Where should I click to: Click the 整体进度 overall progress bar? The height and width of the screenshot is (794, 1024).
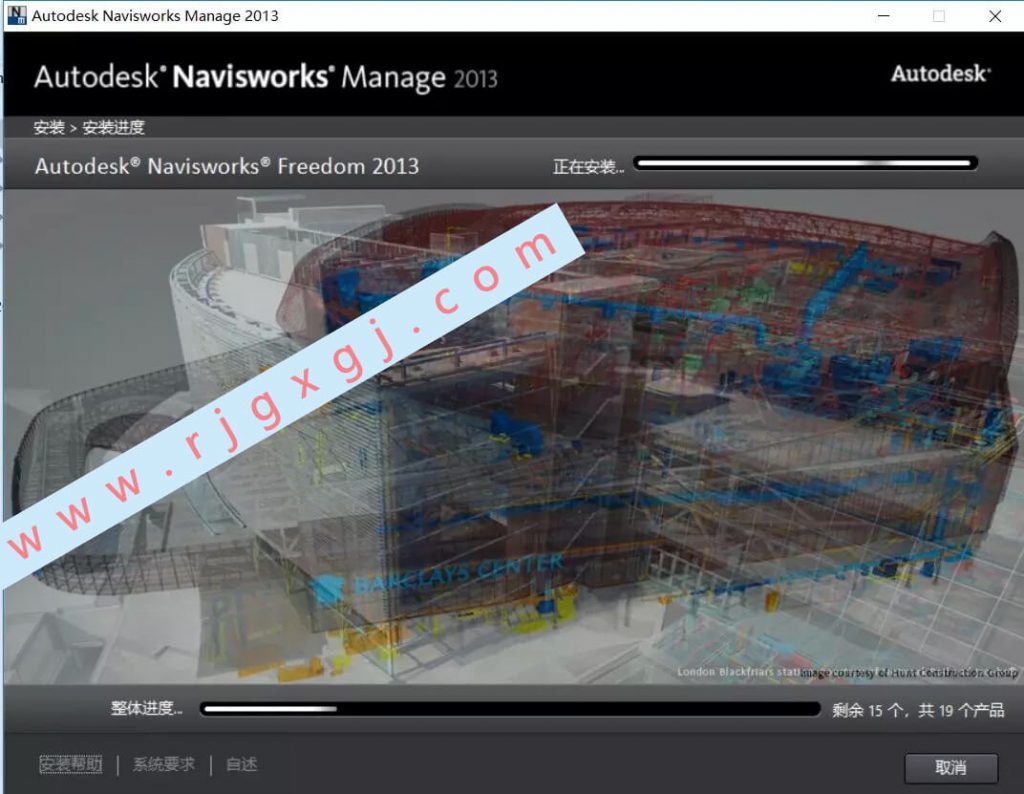tap(510, 709)
